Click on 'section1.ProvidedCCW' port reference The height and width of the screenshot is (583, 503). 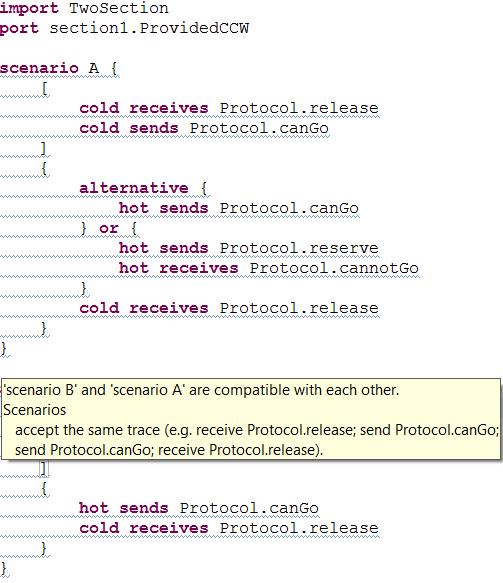tap(149, 28)
